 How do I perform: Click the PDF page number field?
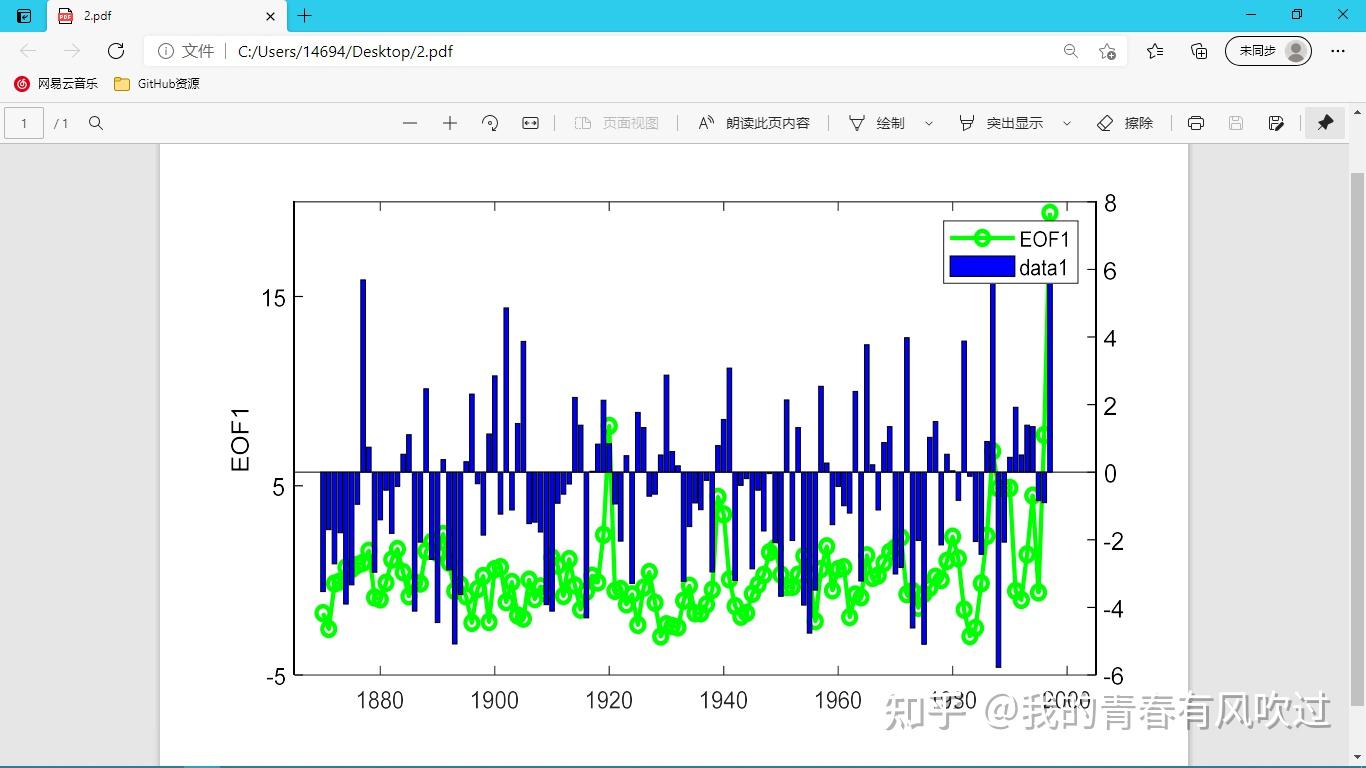pos(24,123)
